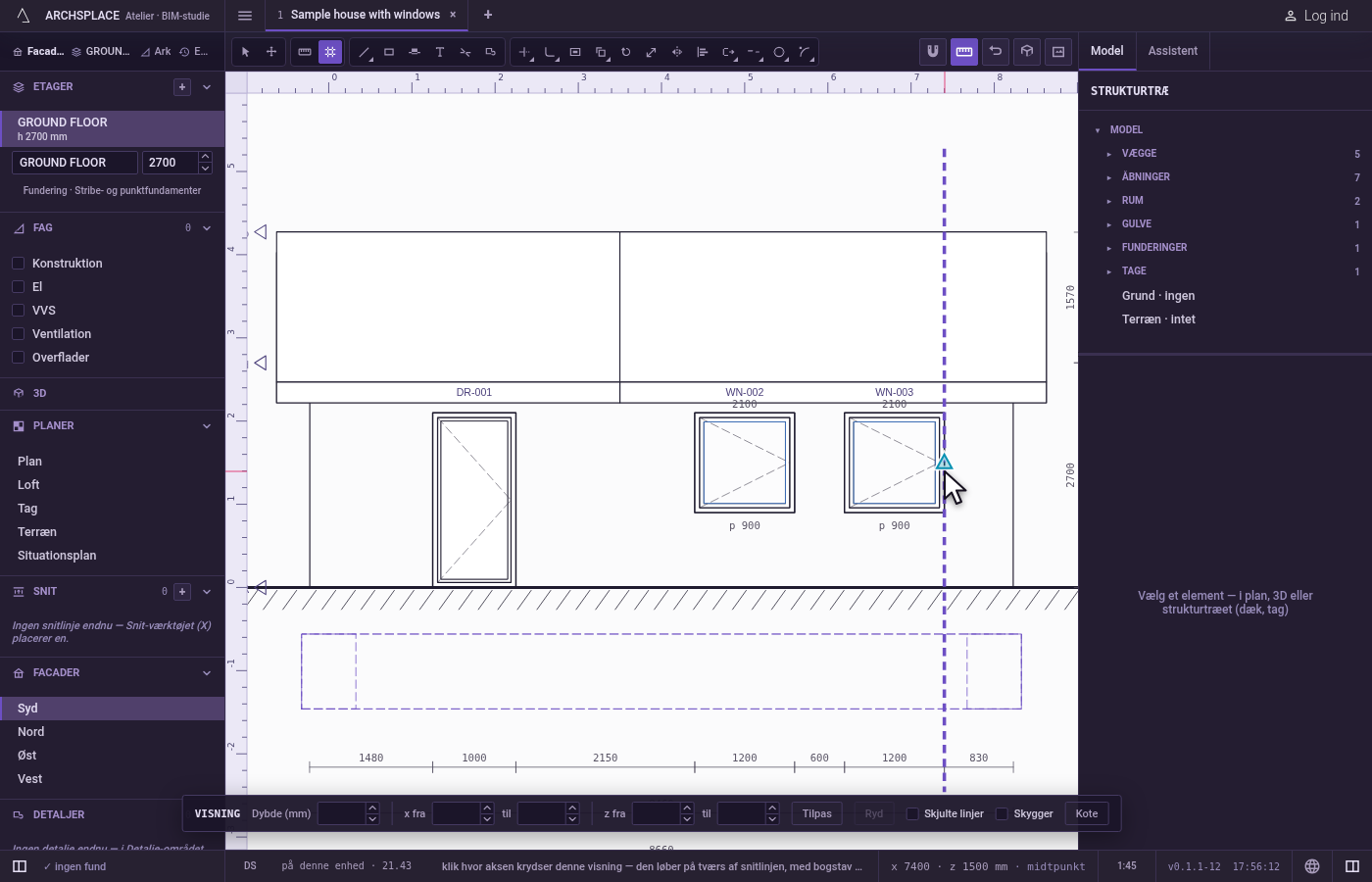This screenshot has width=1372, height=882.
Task: Open the 3D cube view
Action: [1027, 52]
